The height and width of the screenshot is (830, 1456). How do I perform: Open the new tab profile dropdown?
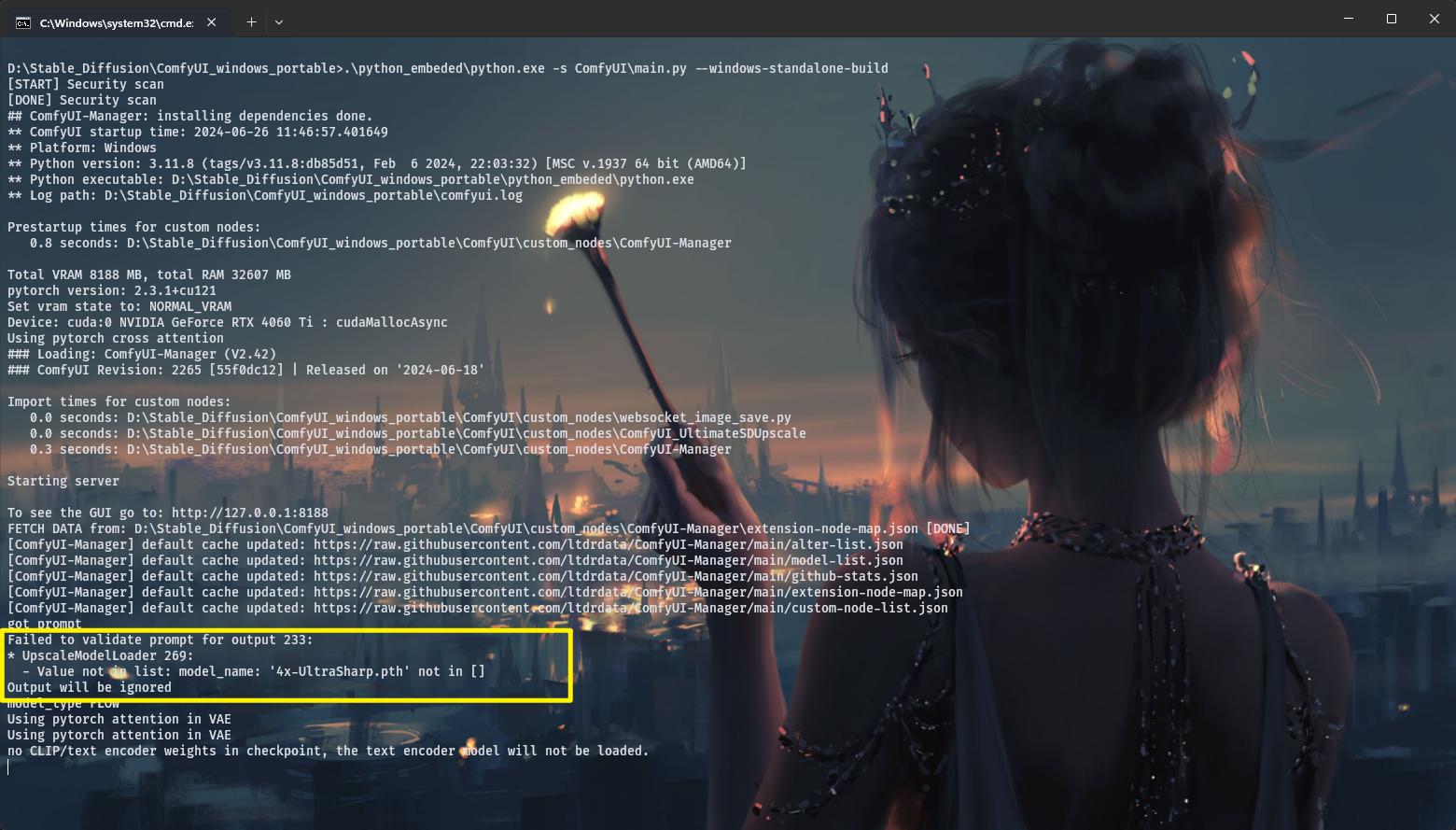pos(279,22)
